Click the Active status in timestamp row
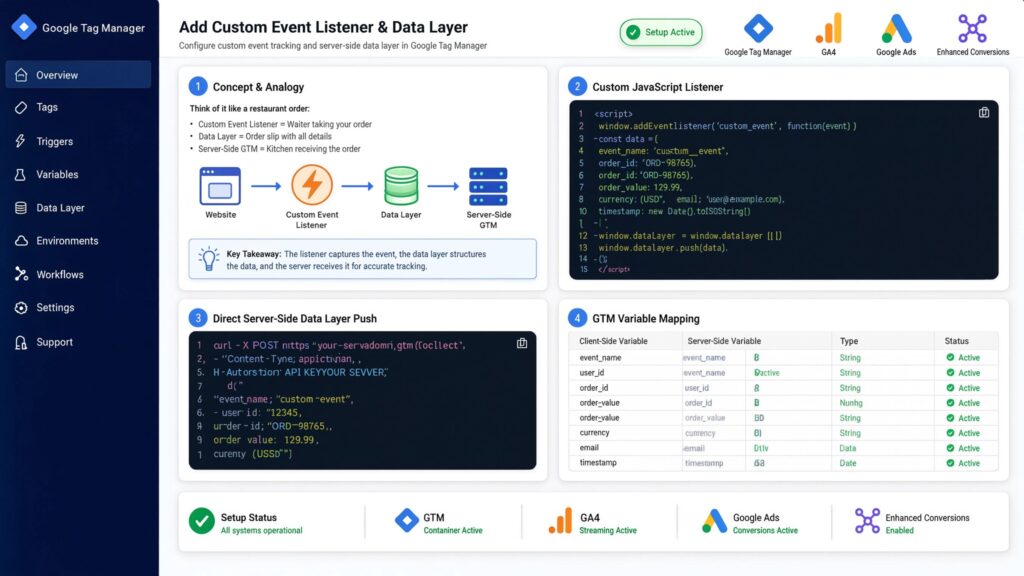The image size is (1024, 576). [x=963, y=463]
